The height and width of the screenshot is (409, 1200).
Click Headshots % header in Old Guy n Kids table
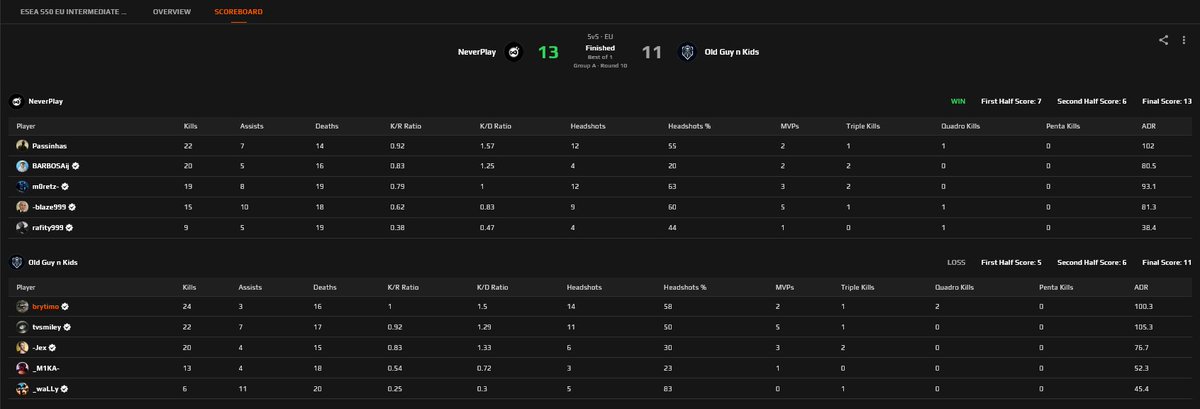(686, 287)
